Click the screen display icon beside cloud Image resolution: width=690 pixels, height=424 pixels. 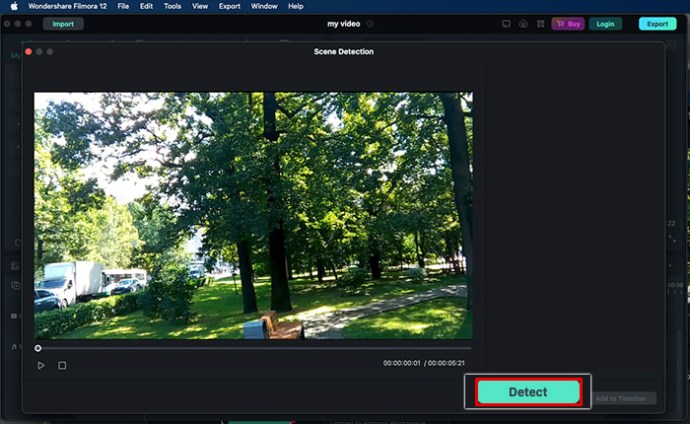pos(506,23)
